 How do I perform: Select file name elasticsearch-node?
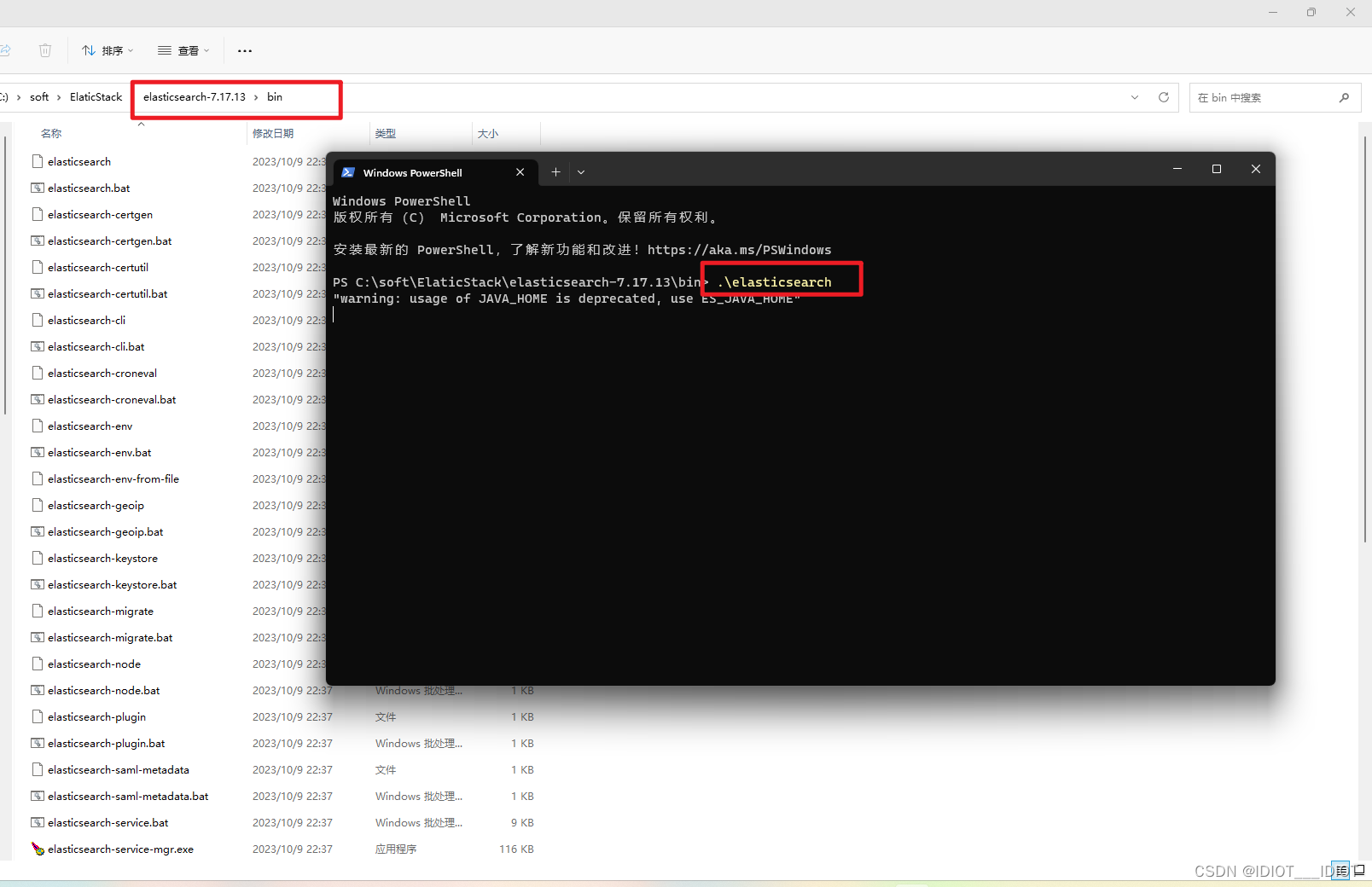coord(94,664)
